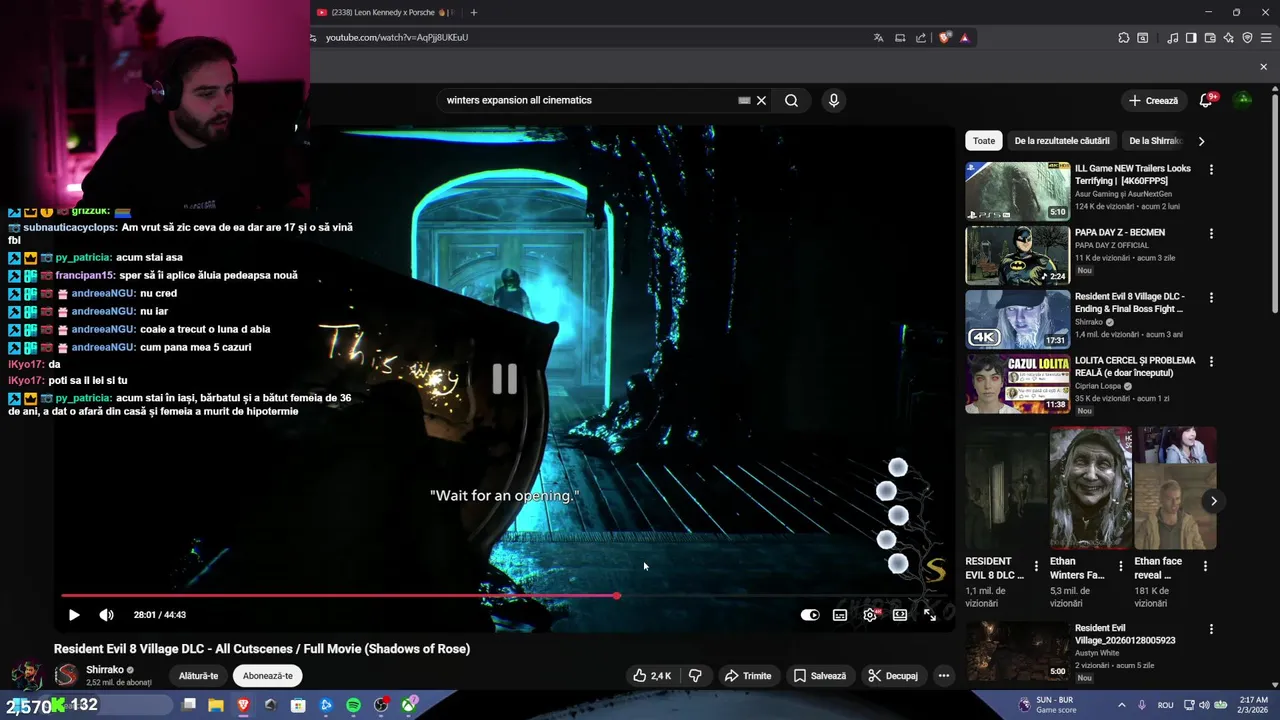Open options for PAPA DAY Z video
Viewport: 1280px width, 720px height.
(x=1211, y=233)
